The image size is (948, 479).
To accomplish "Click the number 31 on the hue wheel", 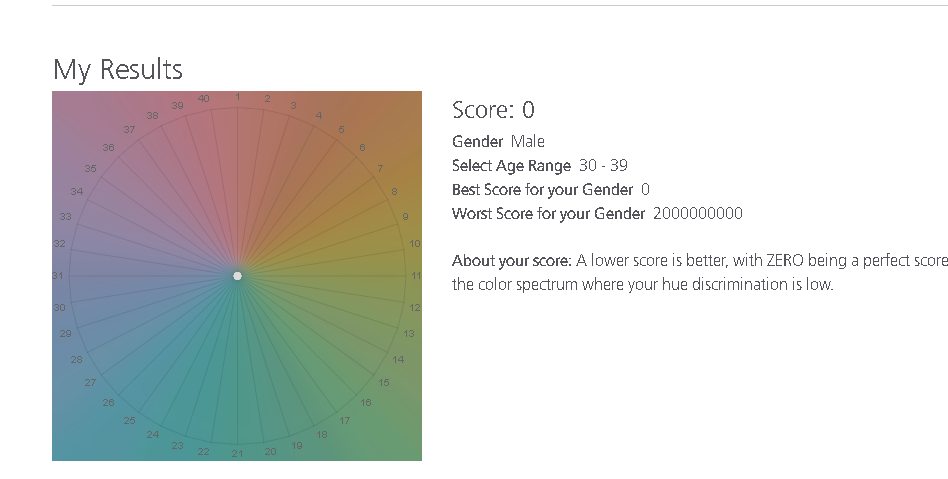I will (x=58, y=275).
